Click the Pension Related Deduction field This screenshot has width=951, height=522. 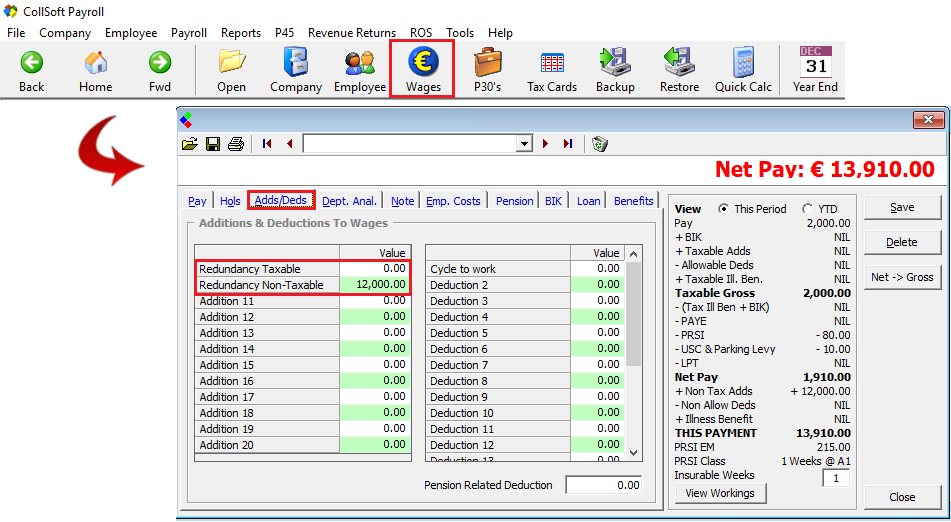(x=603, y=485)
